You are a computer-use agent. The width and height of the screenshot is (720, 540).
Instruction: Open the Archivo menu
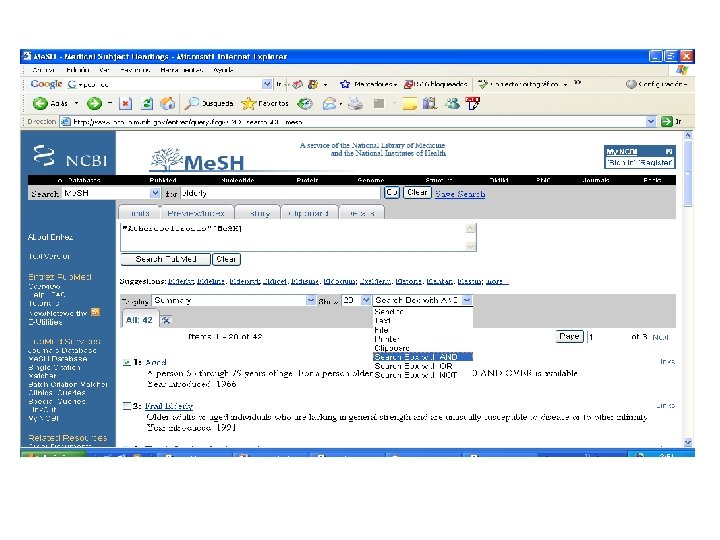point(44,70)
